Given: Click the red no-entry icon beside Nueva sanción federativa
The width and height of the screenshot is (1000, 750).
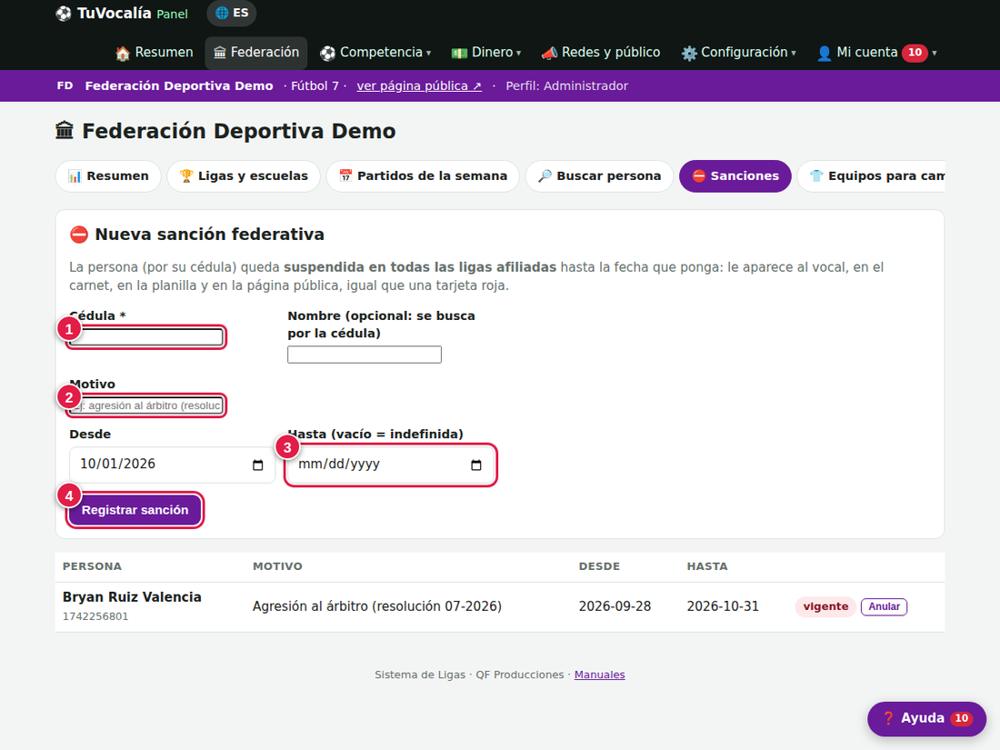Looking at the screenshot, I should (78, 235).
